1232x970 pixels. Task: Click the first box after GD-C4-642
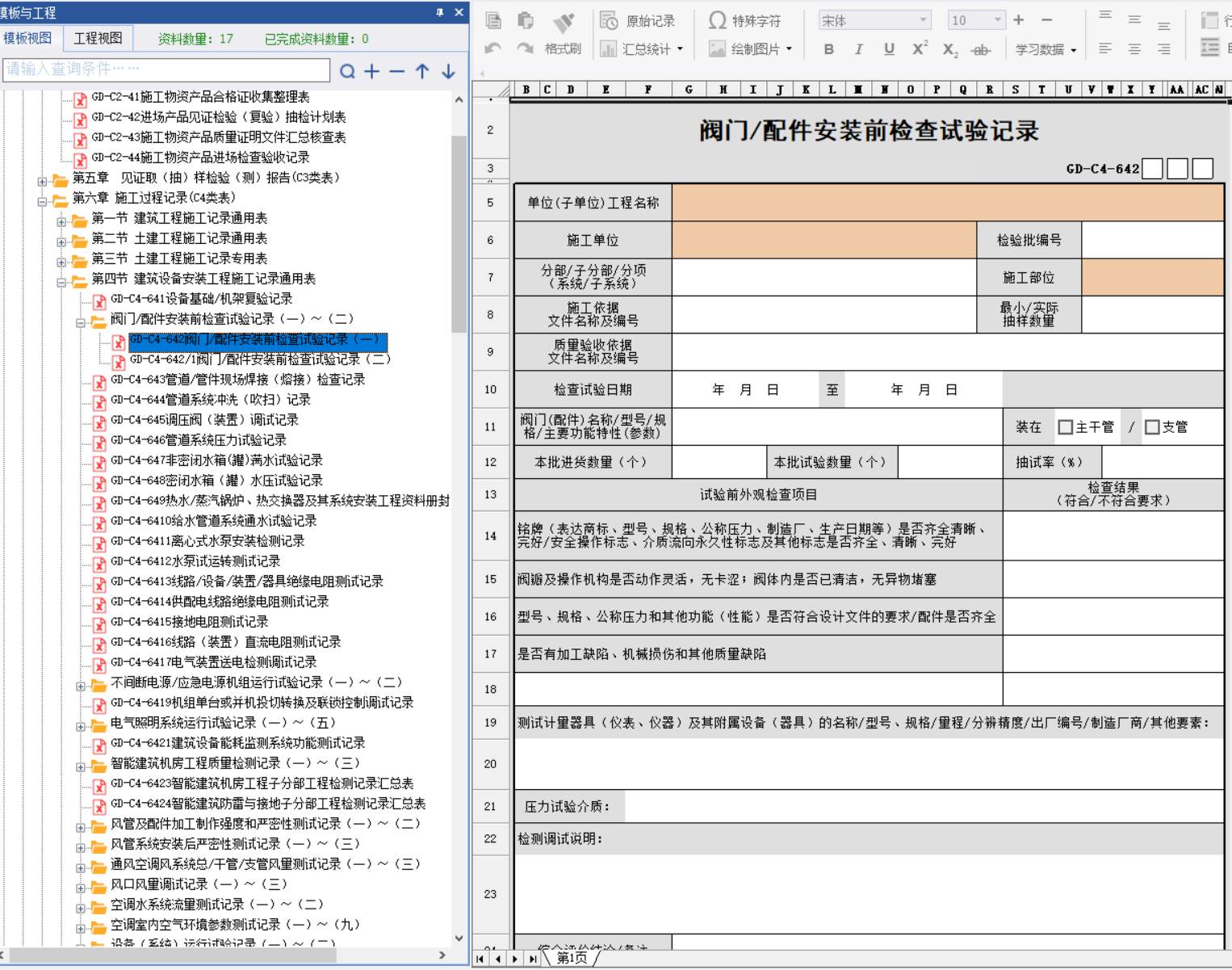(x=1153, y=168)
